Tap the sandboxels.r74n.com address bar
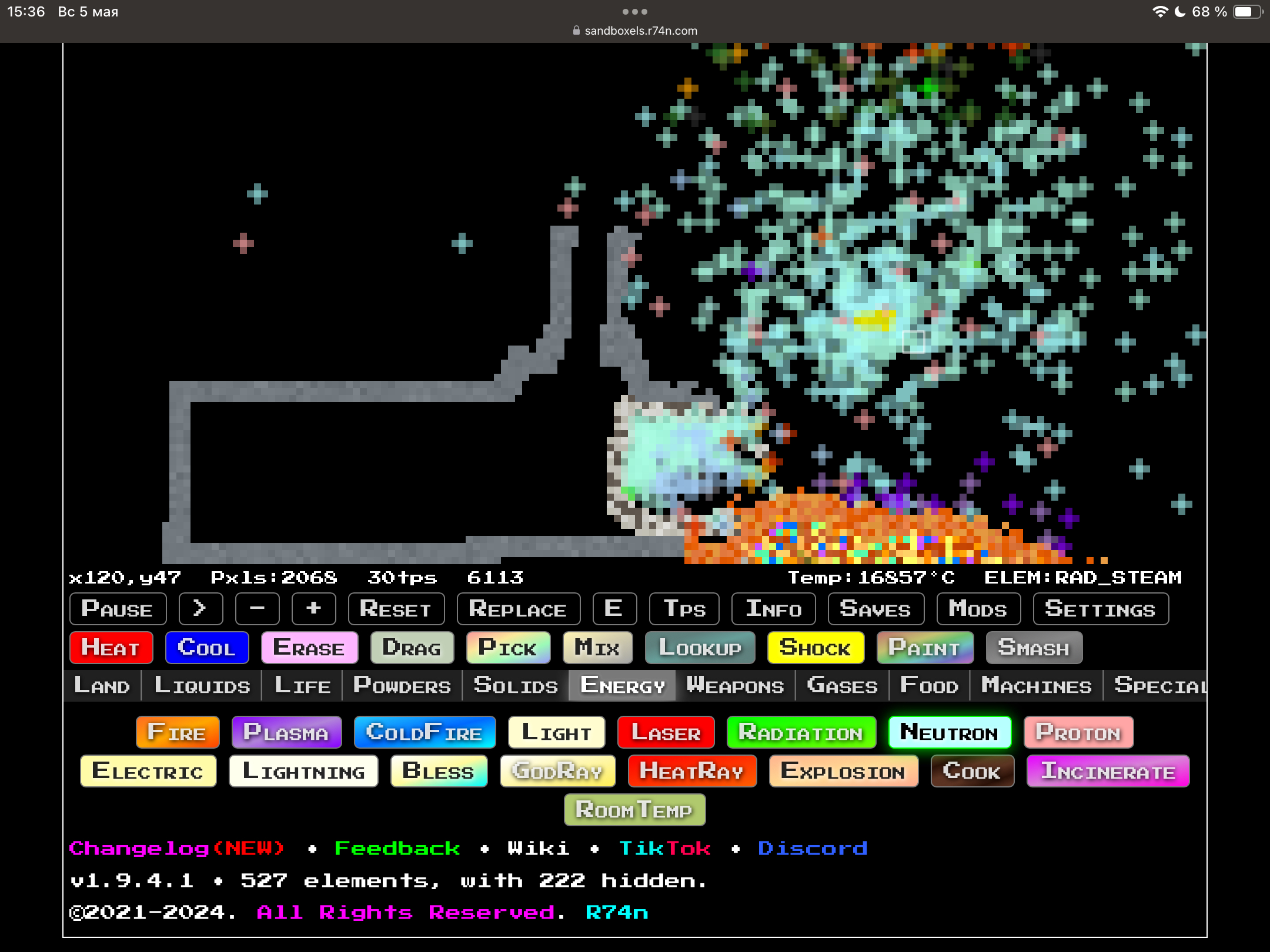This screenshot has width=1270, height=952. point(635,31)
